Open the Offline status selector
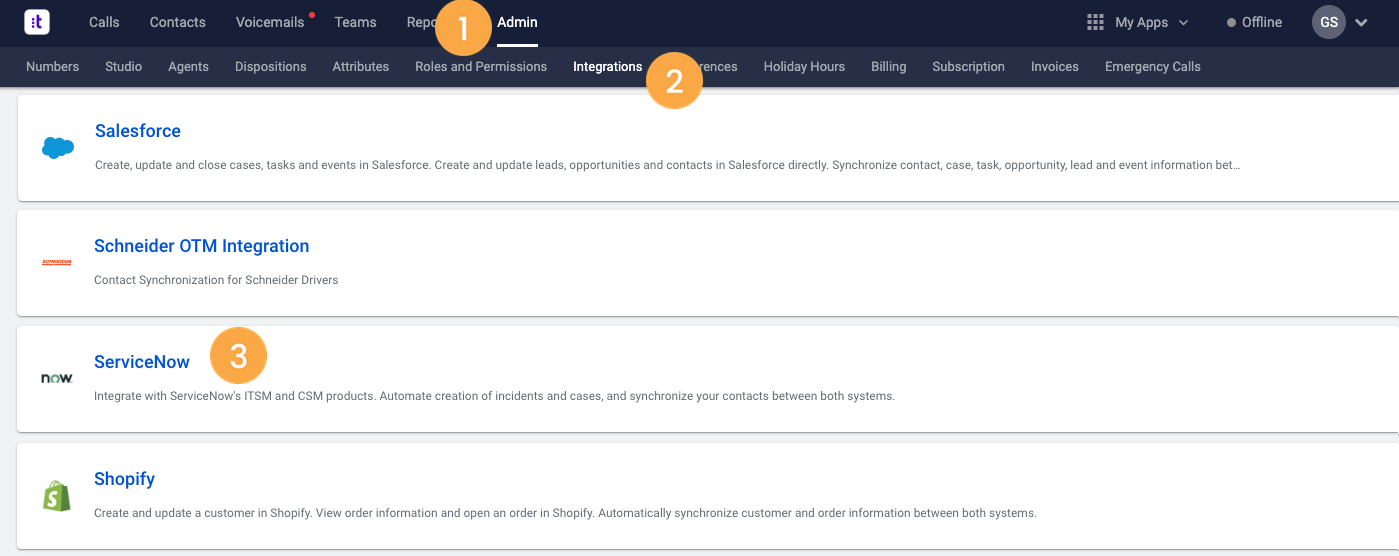 coord(1254,22)
